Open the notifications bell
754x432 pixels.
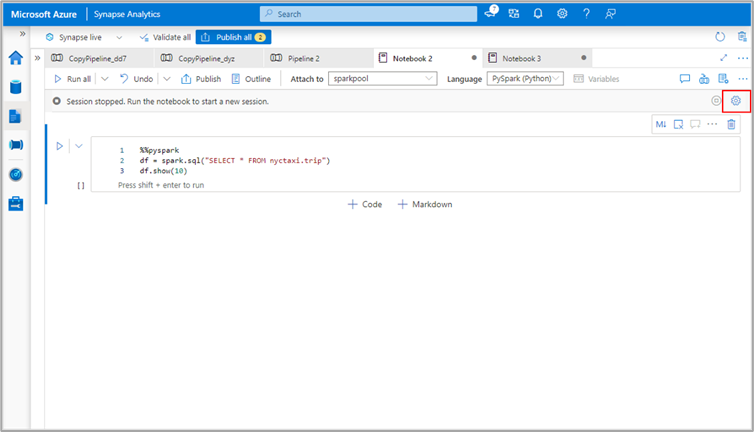[x=538, y=13]
